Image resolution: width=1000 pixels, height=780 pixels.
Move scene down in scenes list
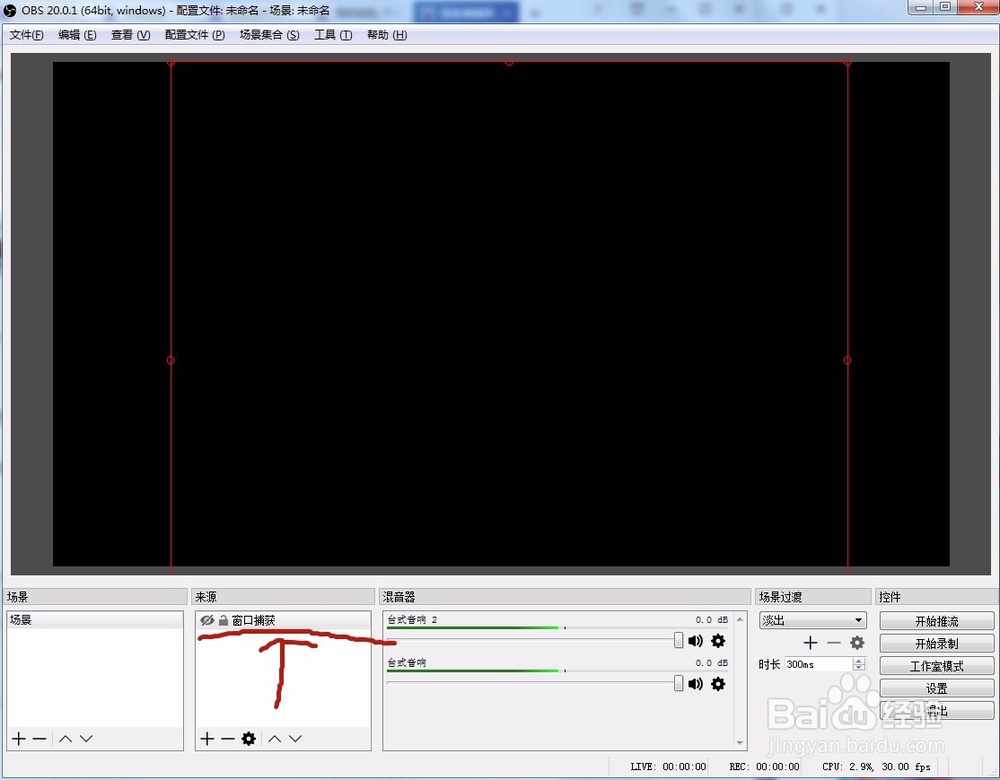86,739
